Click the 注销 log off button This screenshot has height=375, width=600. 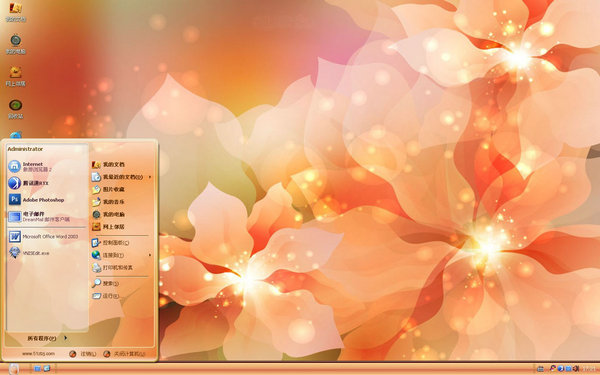[83, 354]
